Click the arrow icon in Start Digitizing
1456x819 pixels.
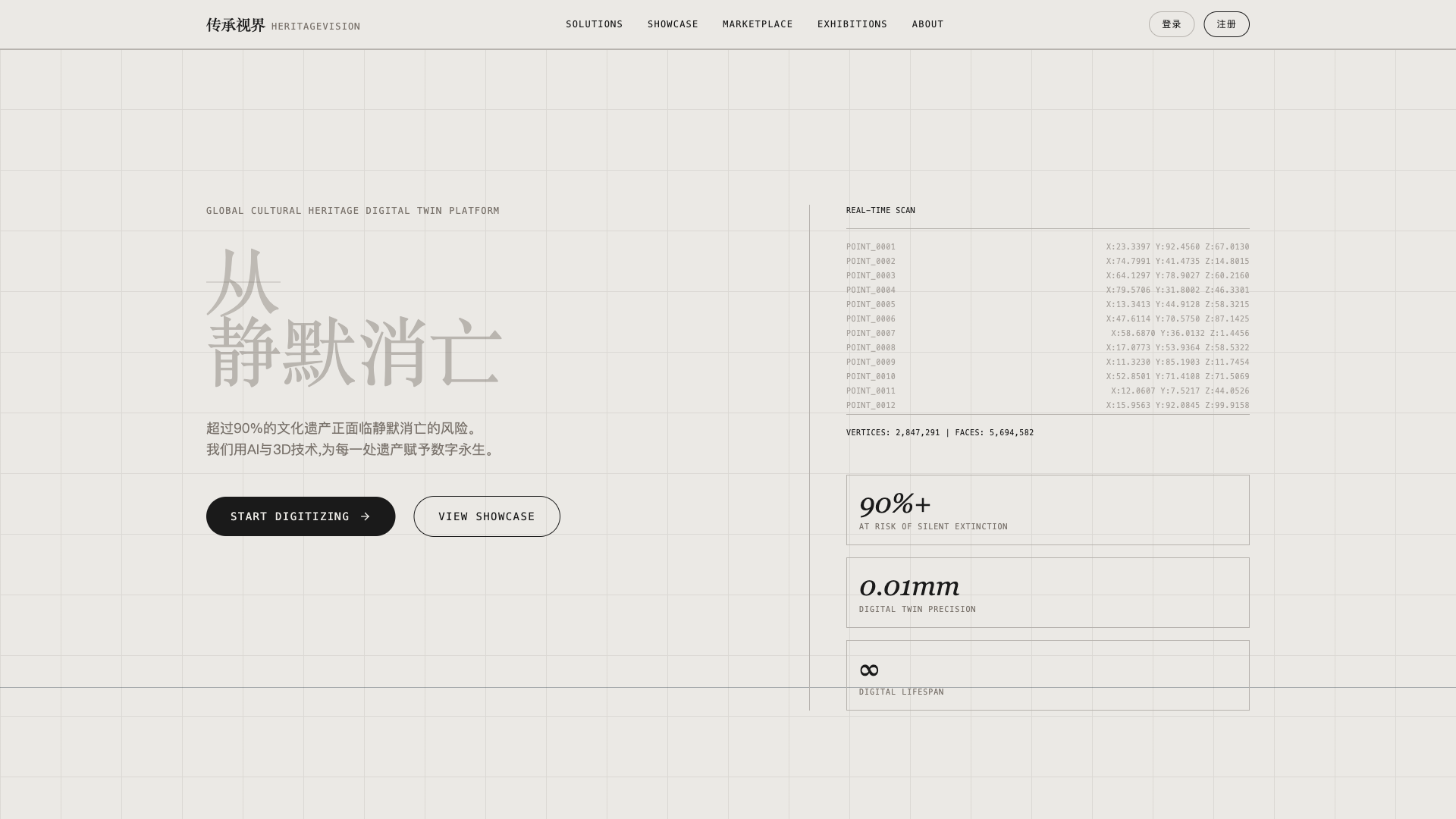click(x=366, y=516)
